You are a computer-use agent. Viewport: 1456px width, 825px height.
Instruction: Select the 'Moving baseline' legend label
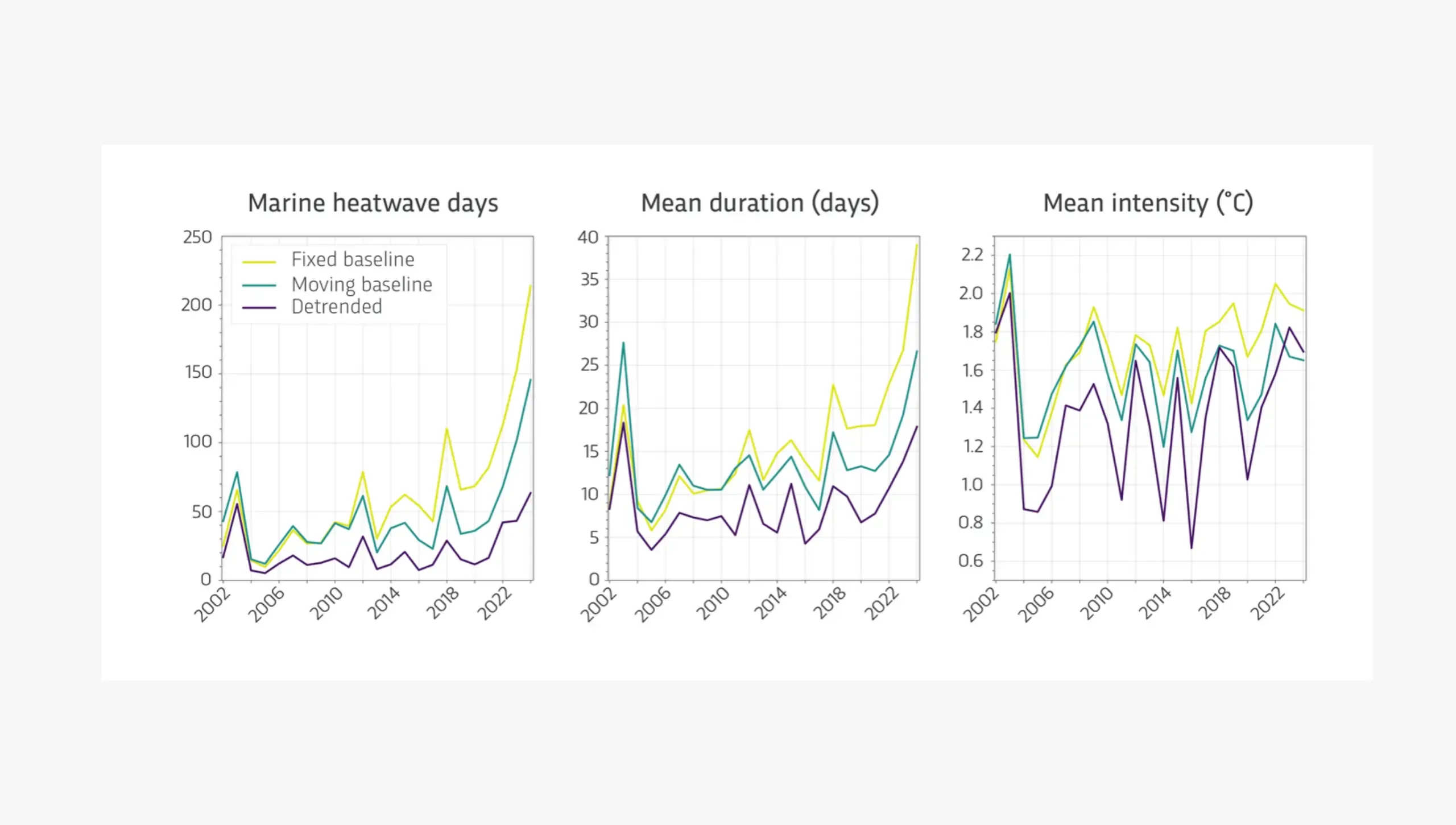click(x=362, y=284)
